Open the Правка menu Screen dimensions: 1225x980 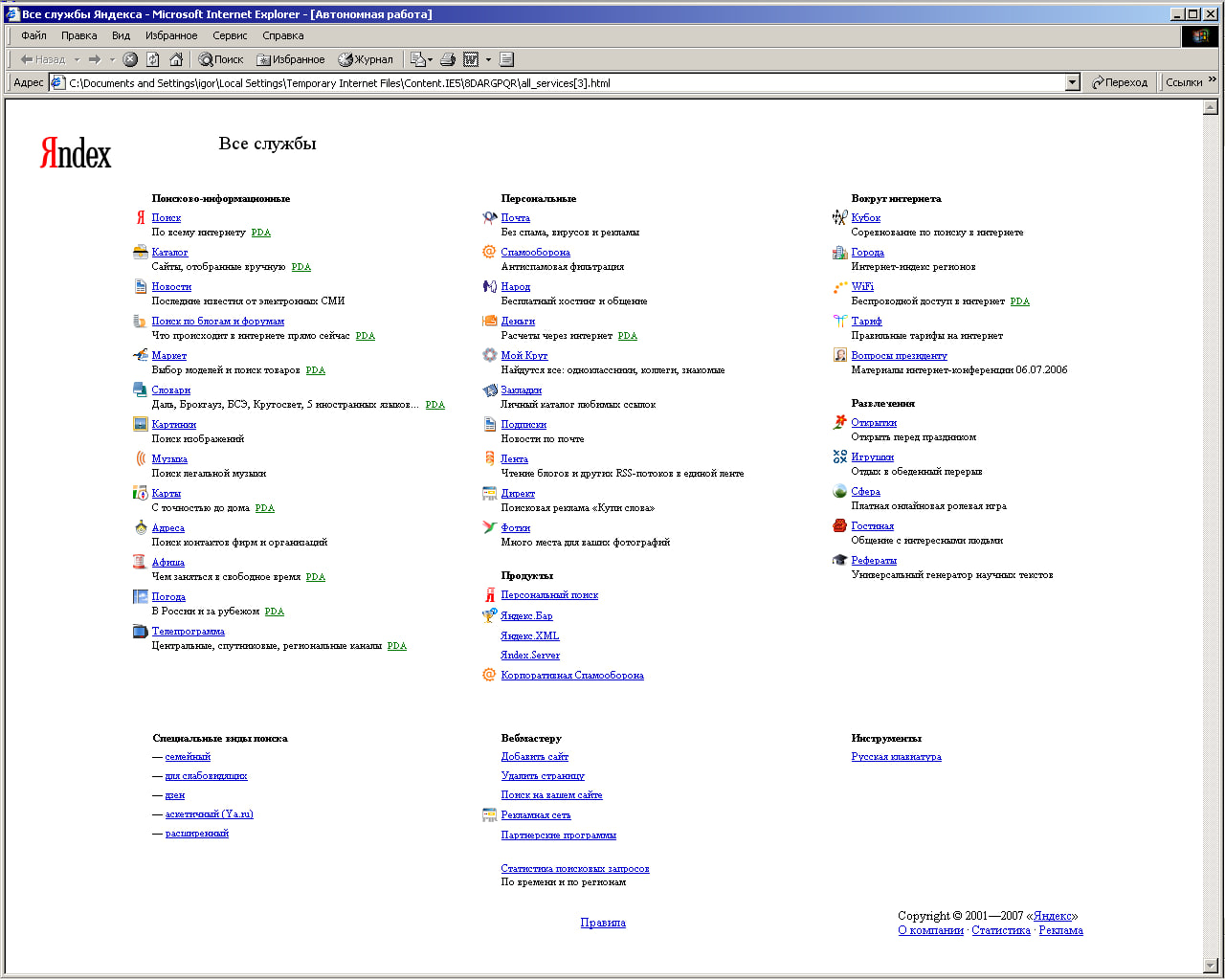[78, 35]
